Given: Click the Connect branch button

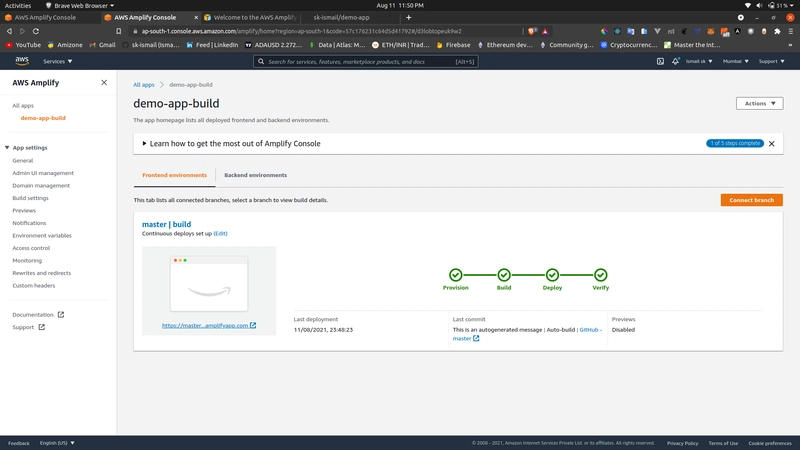Looking at the screenshot, I should [x=751, y=200].
